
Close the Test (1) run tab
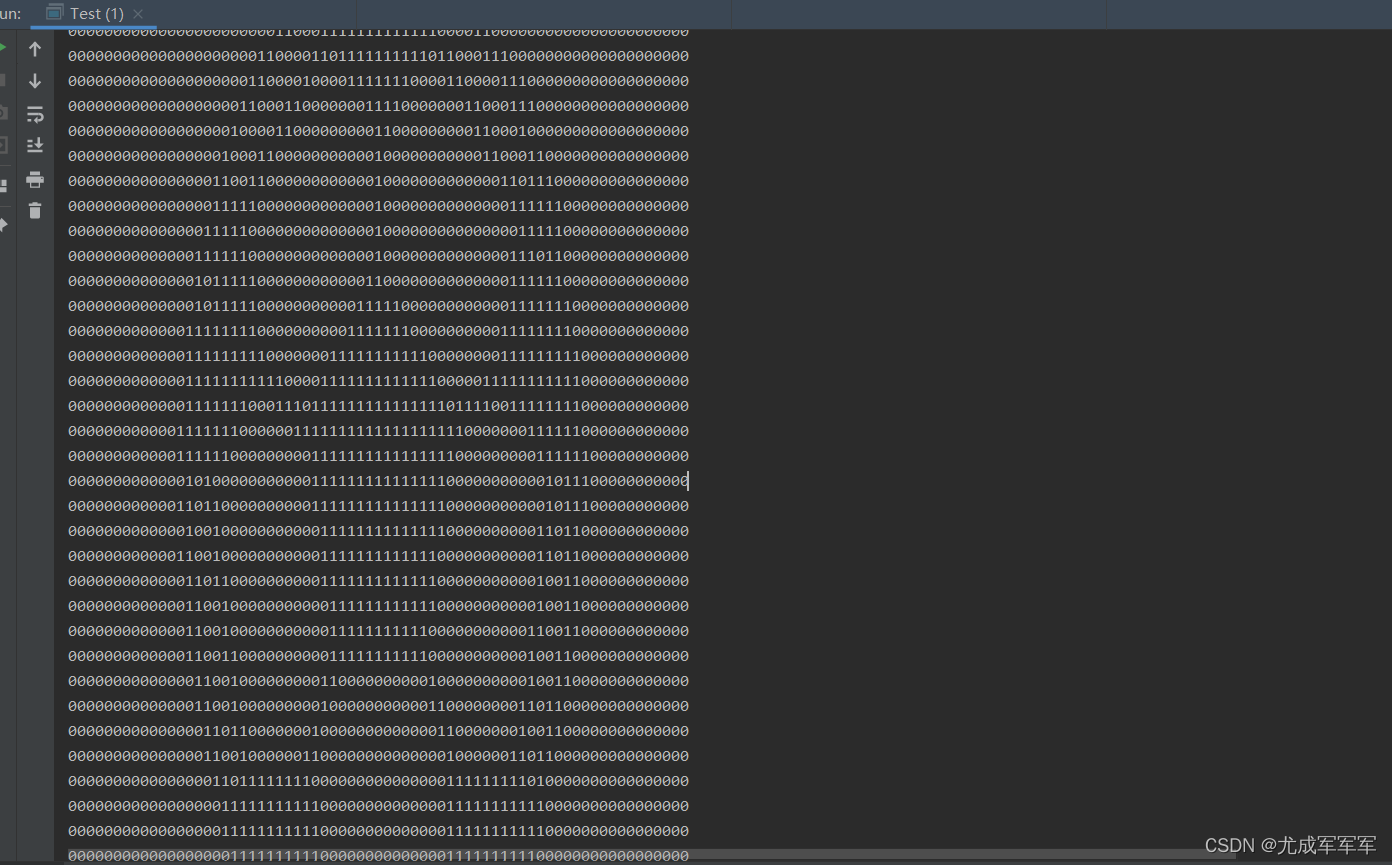pyautogui.click(x=138, y=14)
